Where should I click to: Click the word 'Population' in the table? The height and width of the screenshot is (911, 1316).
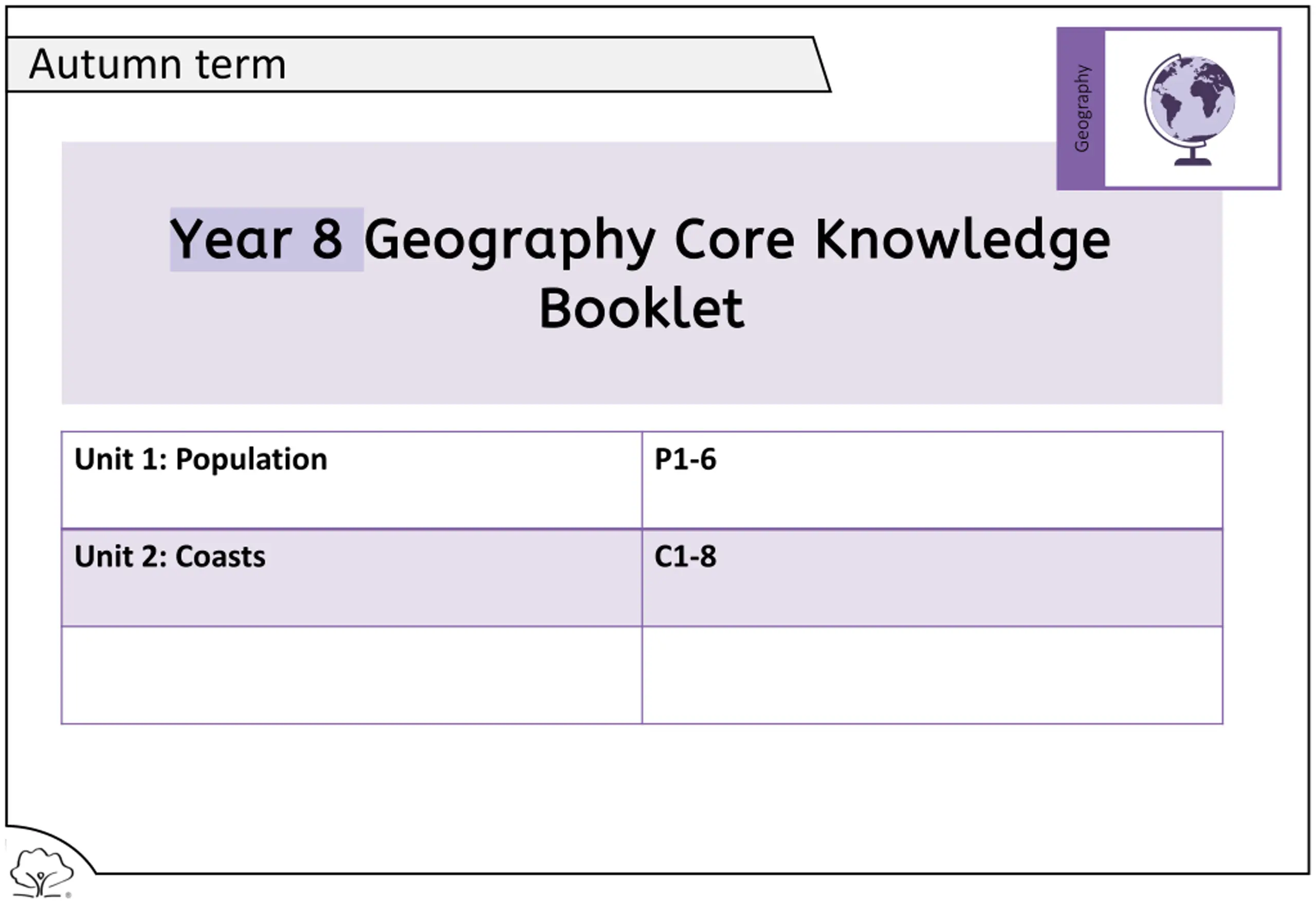pos(252,460)
